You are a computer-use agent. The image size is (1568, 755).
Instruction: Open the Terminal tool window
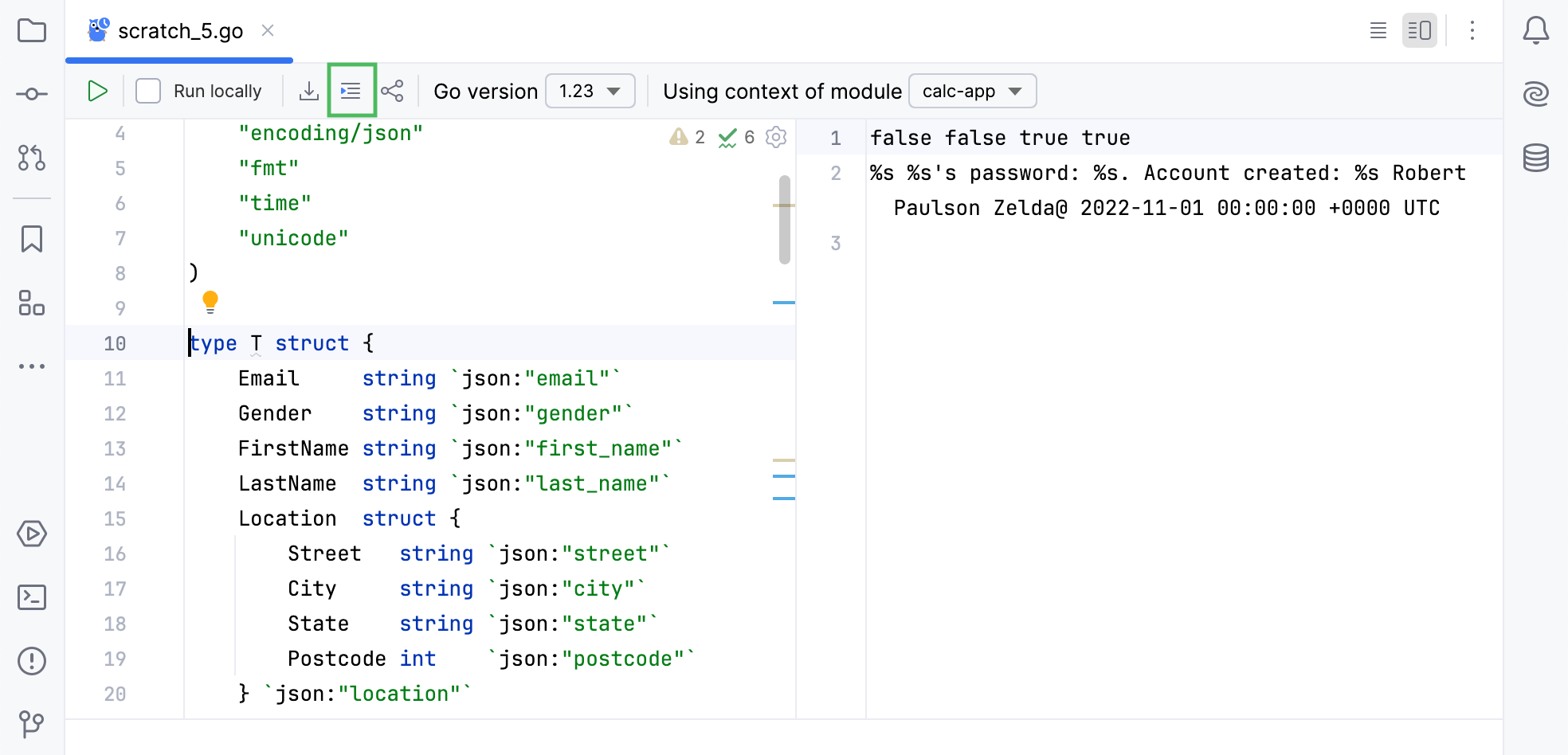click(x=31, y=597)
